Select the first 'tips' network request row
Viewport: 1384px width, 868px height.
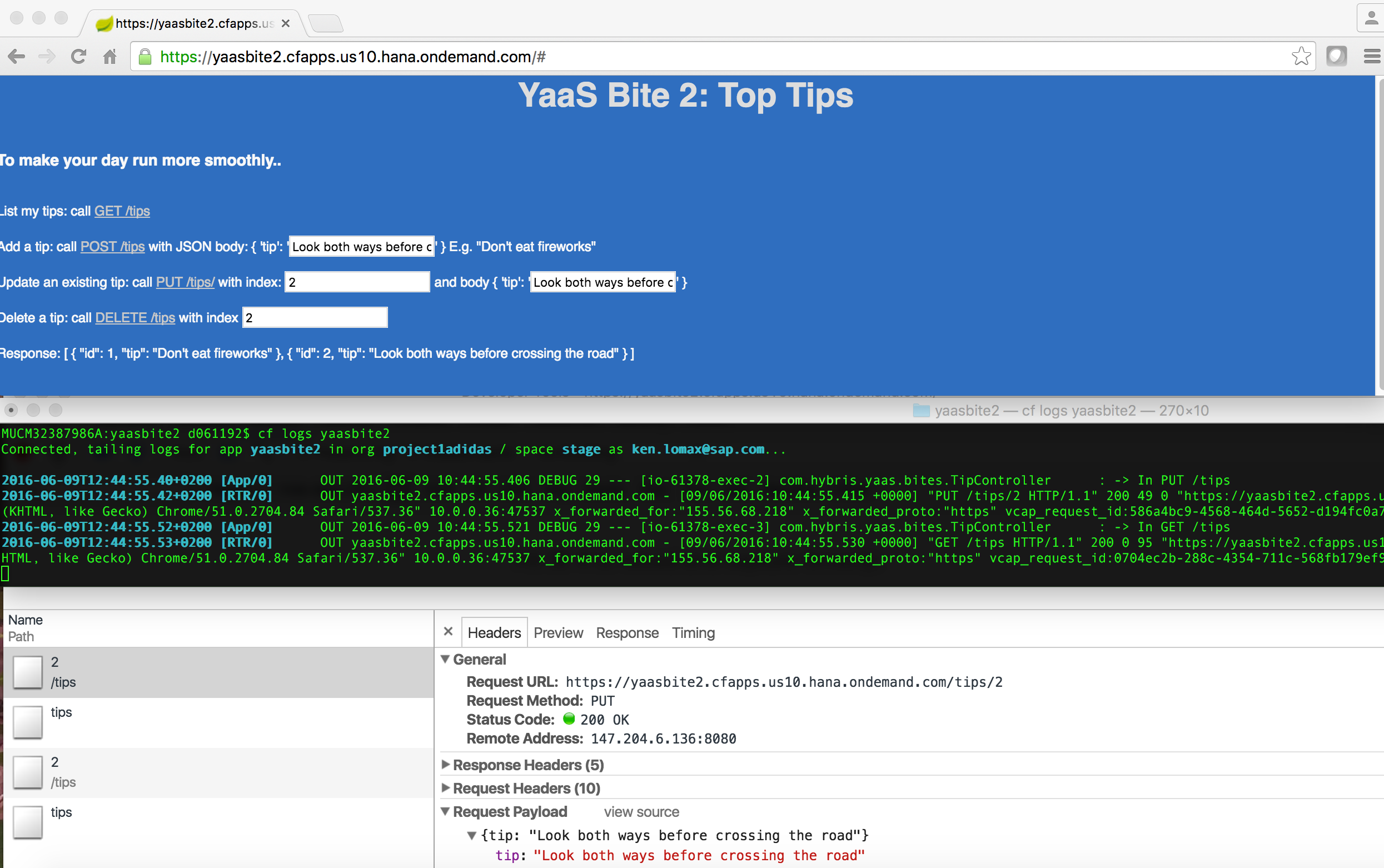[x=218, y=722]
